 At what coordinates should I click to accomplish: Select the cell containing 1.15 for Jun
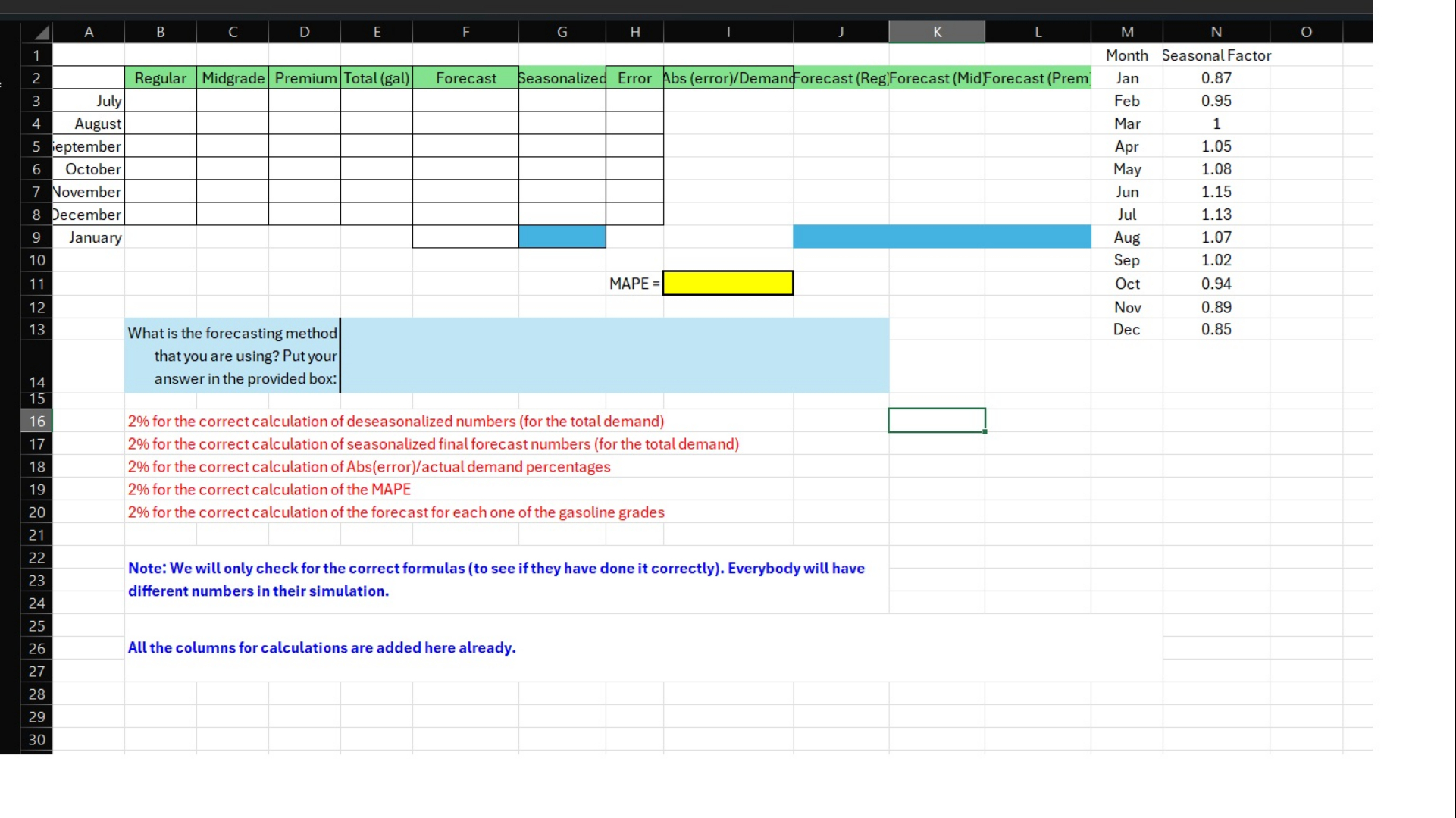pyautogui.click(x=1216, y=192)
